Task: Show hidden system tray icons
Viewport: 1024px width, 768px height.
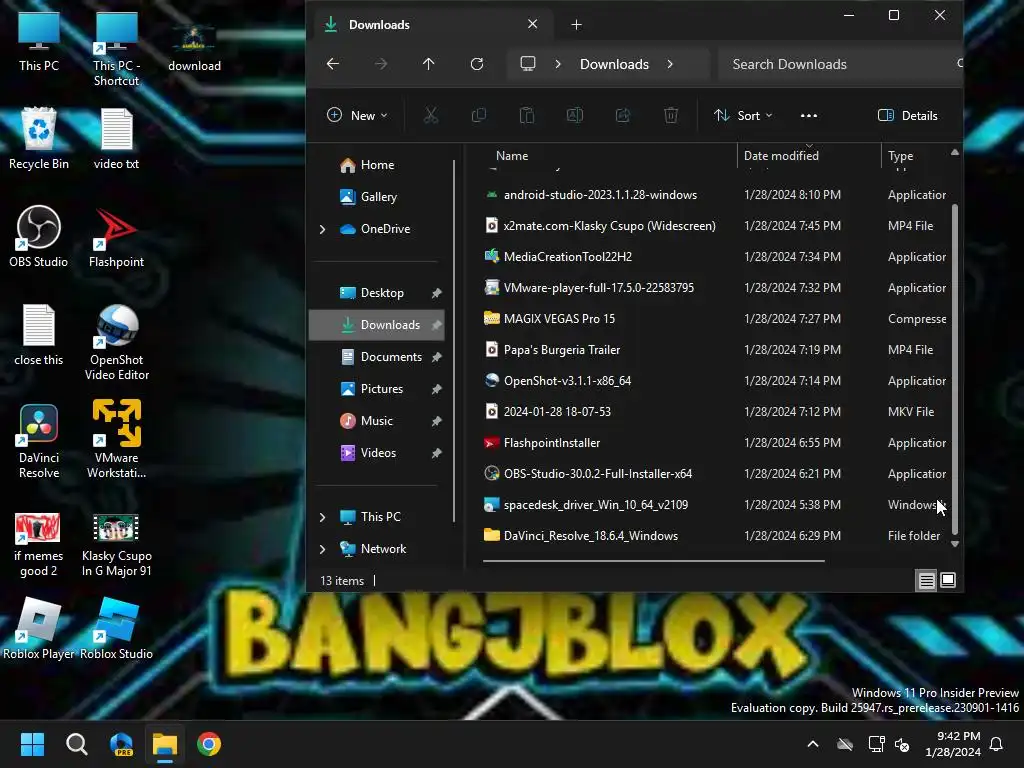Action: click(813, 744)
